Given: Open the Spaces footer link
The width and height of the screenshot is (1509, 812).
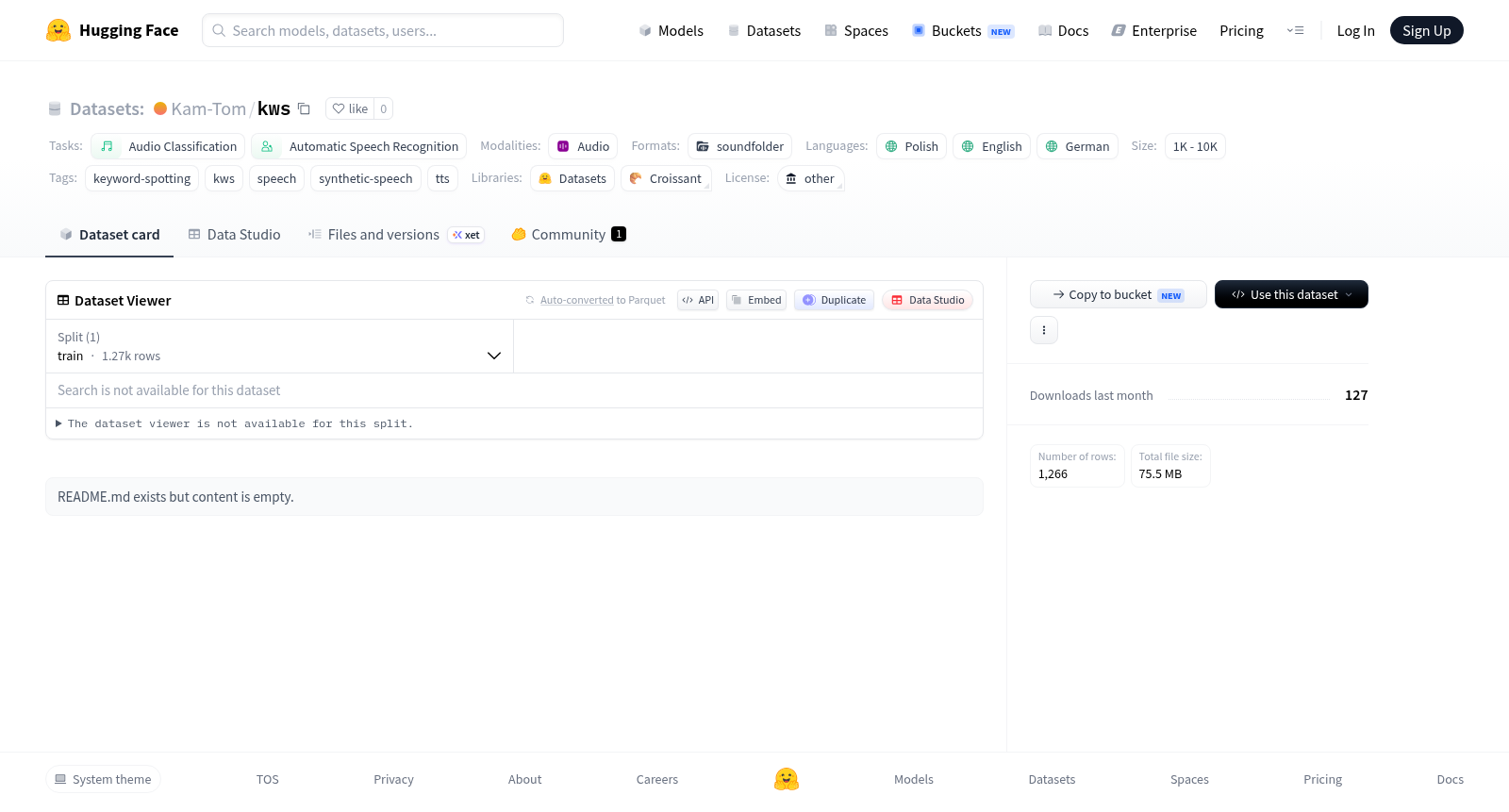Looking at the screenshot, I should coord(1189,779).
